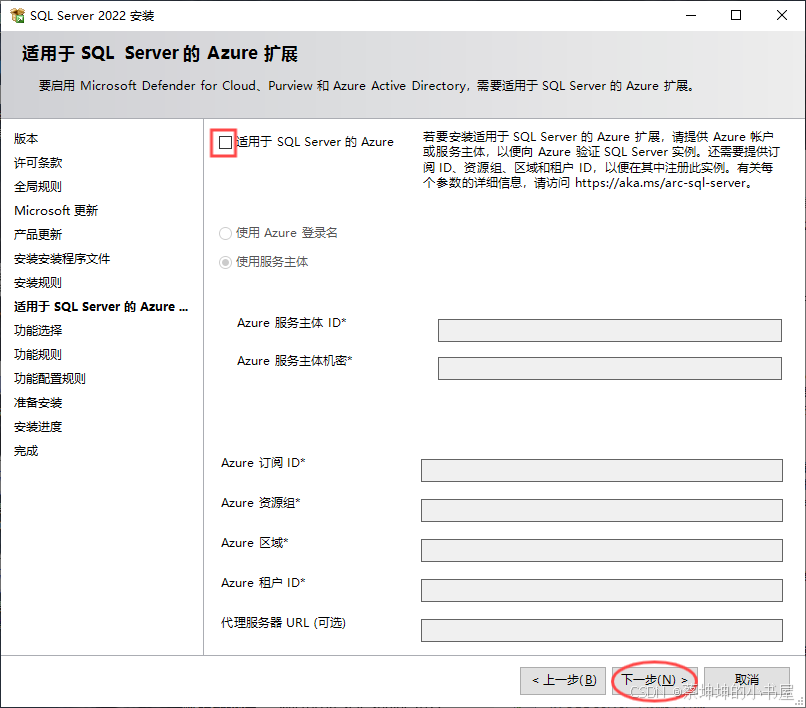Select the Microsoft 更新 step in sidebar
Image resolution: width=806 pixels, height=708 pixels.
coord(56,211)
